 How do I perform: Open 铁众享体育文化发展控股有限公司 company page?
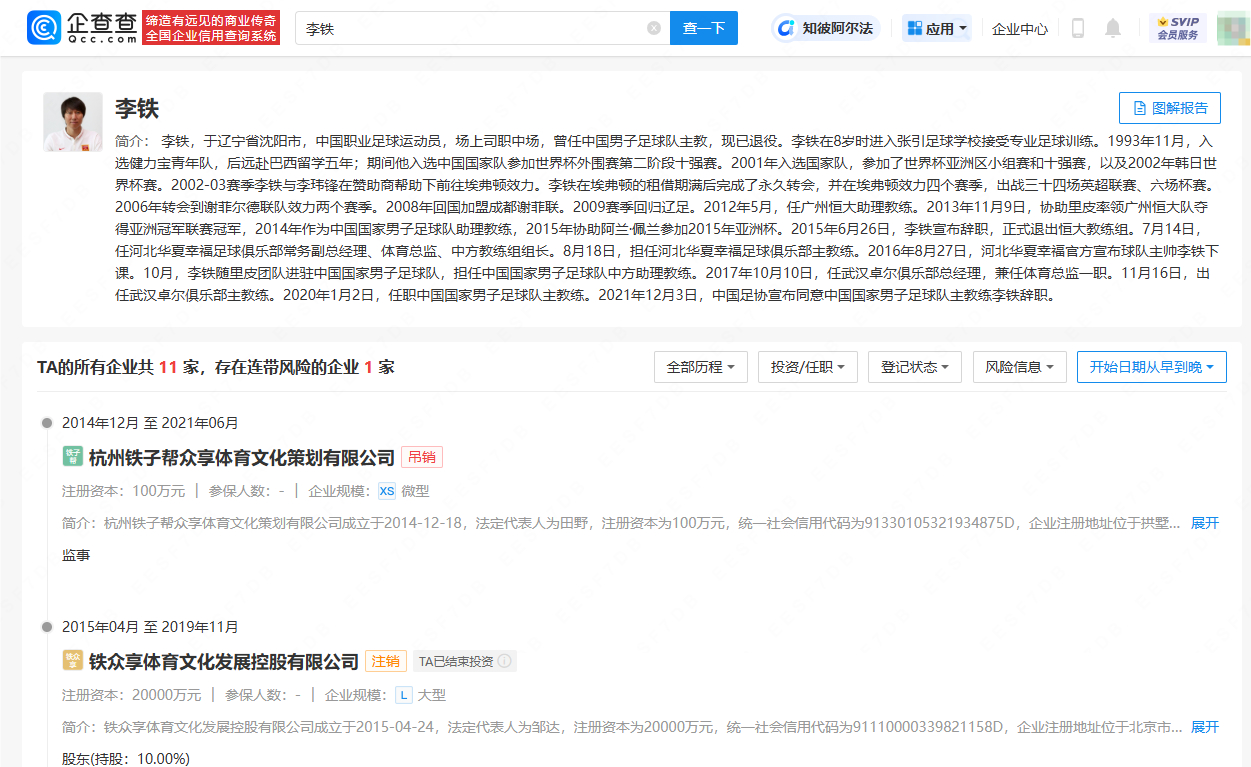click(224, 662)
